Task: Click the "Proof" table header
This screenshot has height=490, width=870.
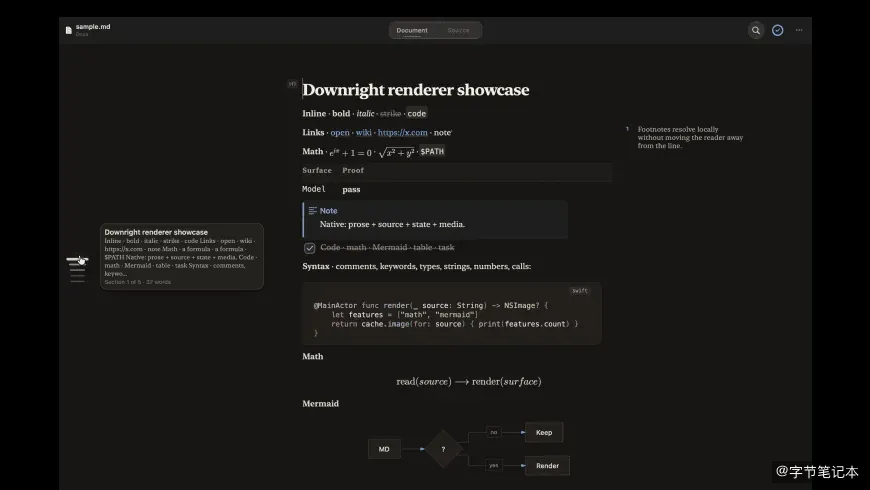Action: click(x=353, y=170)
